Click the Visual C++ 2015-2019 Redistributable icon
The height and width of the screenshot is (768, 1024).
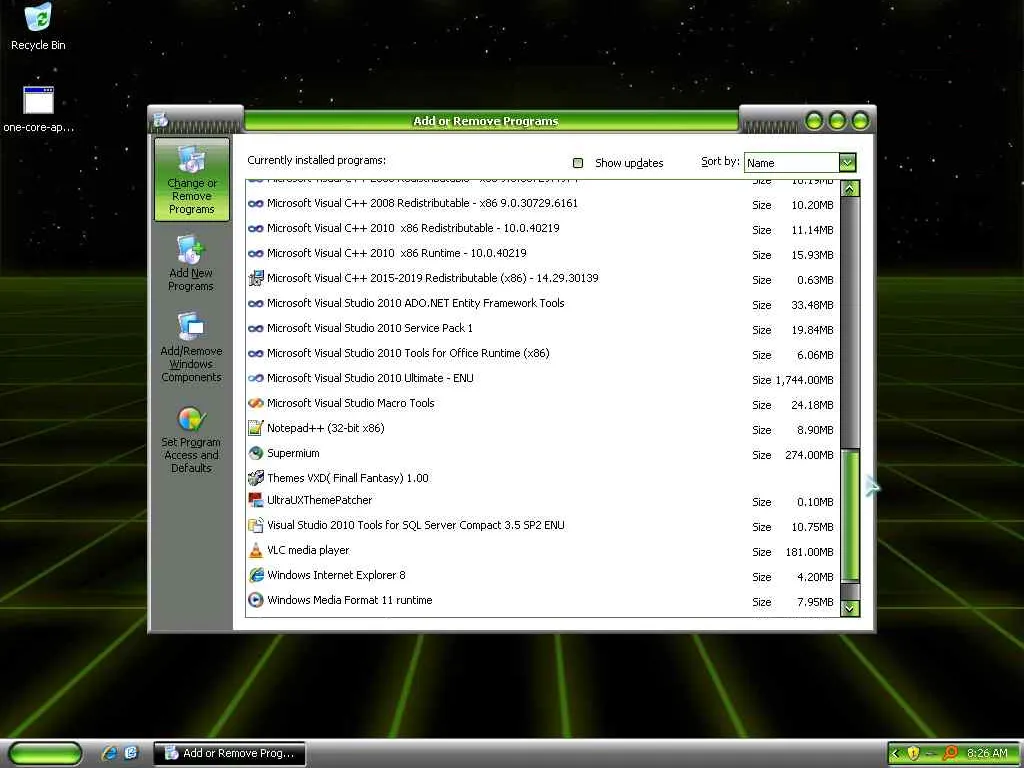255,278
